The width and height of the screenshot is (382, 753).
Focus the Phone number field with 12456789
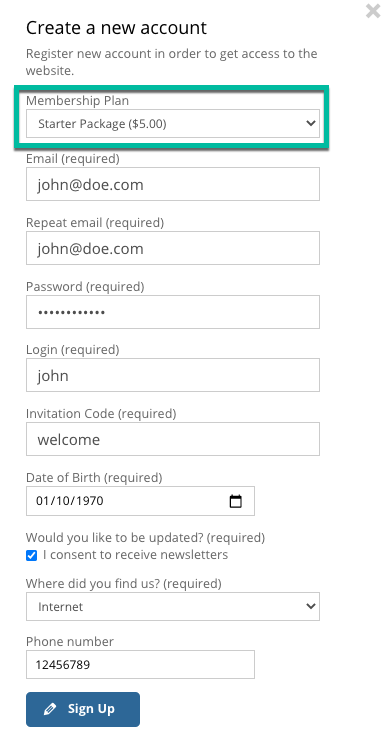click(x=140, y=665)
